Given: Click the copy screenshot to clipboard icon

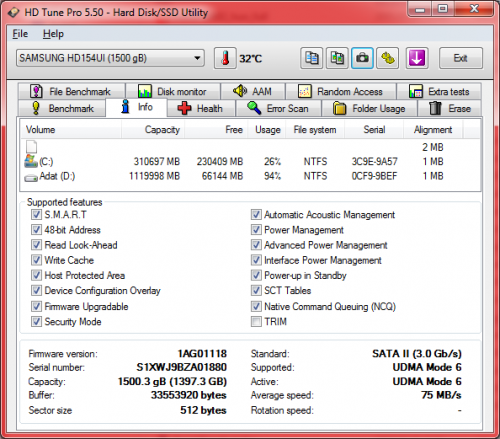Looking at the screenshot, I should (337, 58).
